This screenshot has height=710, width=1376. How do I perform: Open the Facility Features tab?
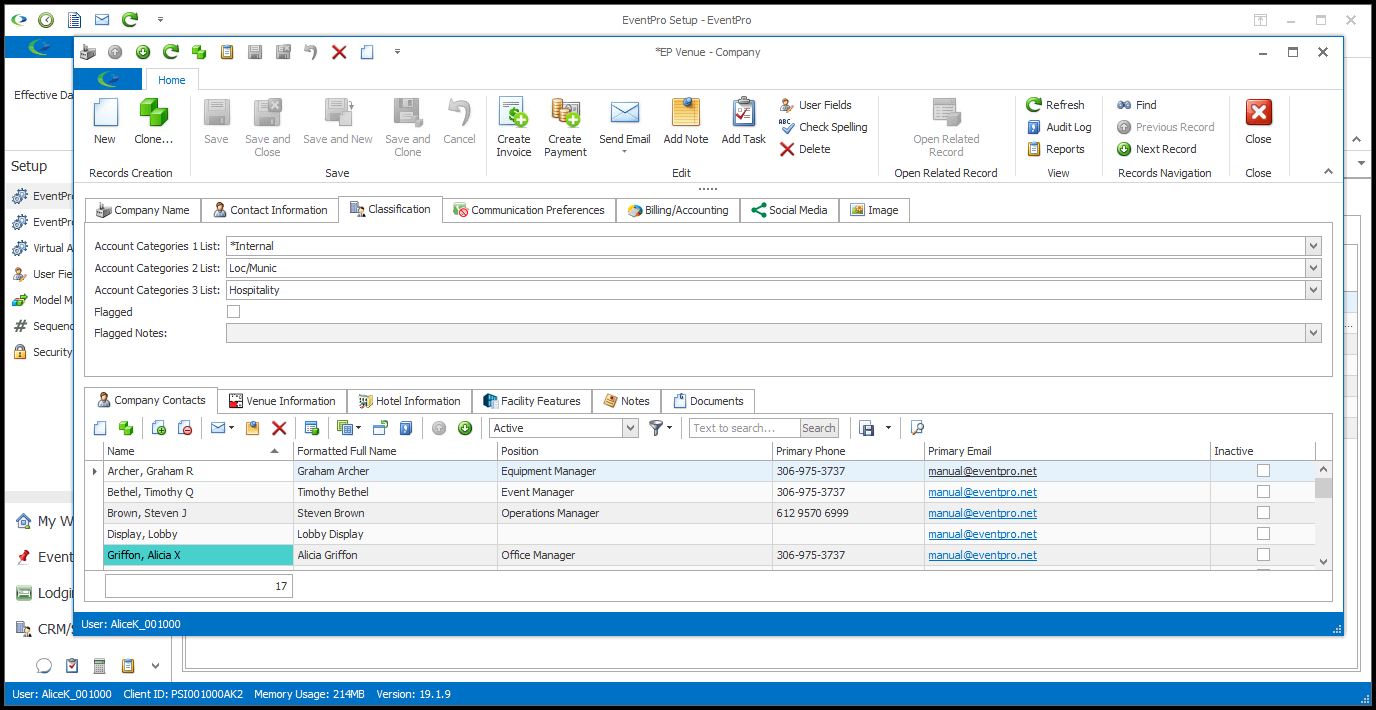[x=531, y=401]
